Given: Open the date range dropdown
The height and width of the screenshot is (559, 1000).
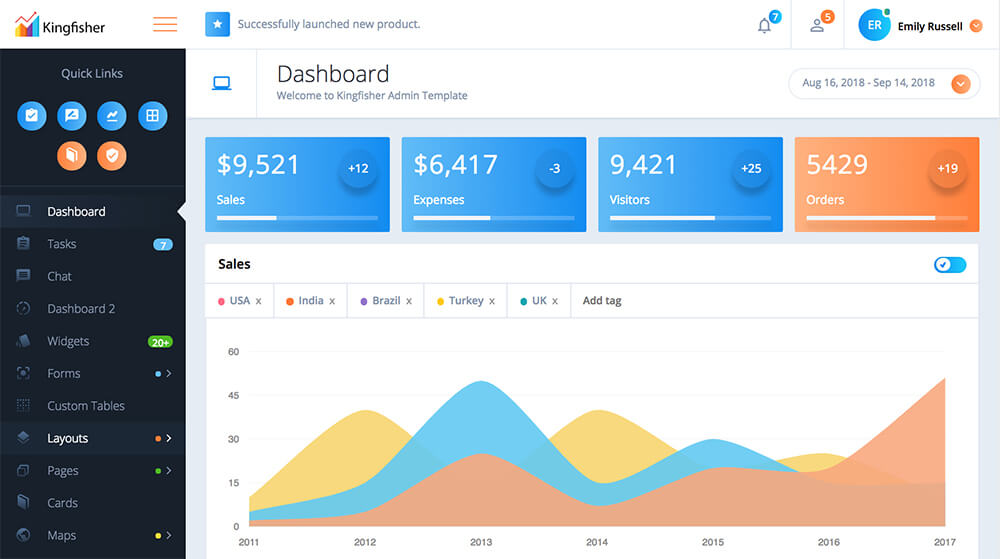Looking at the screenshot, I should [x=960, y=84].
